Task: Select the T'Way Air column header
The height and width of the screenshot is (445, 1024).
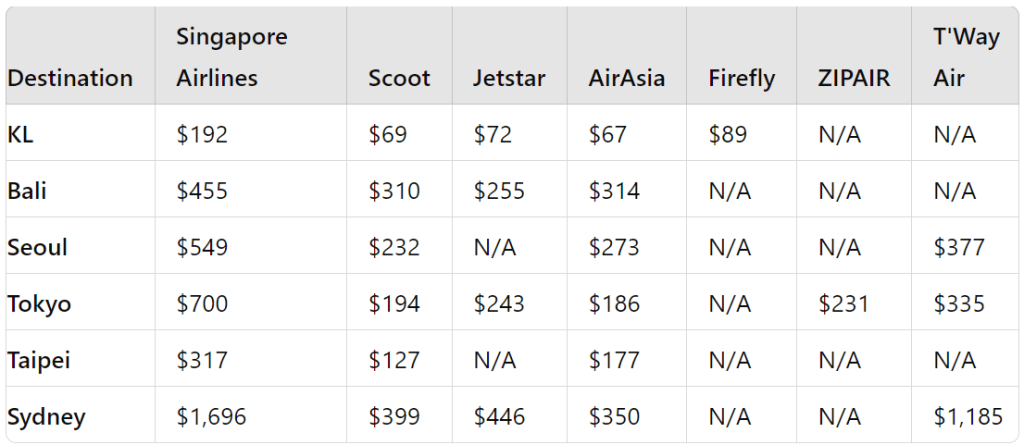Action: click(966, 58)
